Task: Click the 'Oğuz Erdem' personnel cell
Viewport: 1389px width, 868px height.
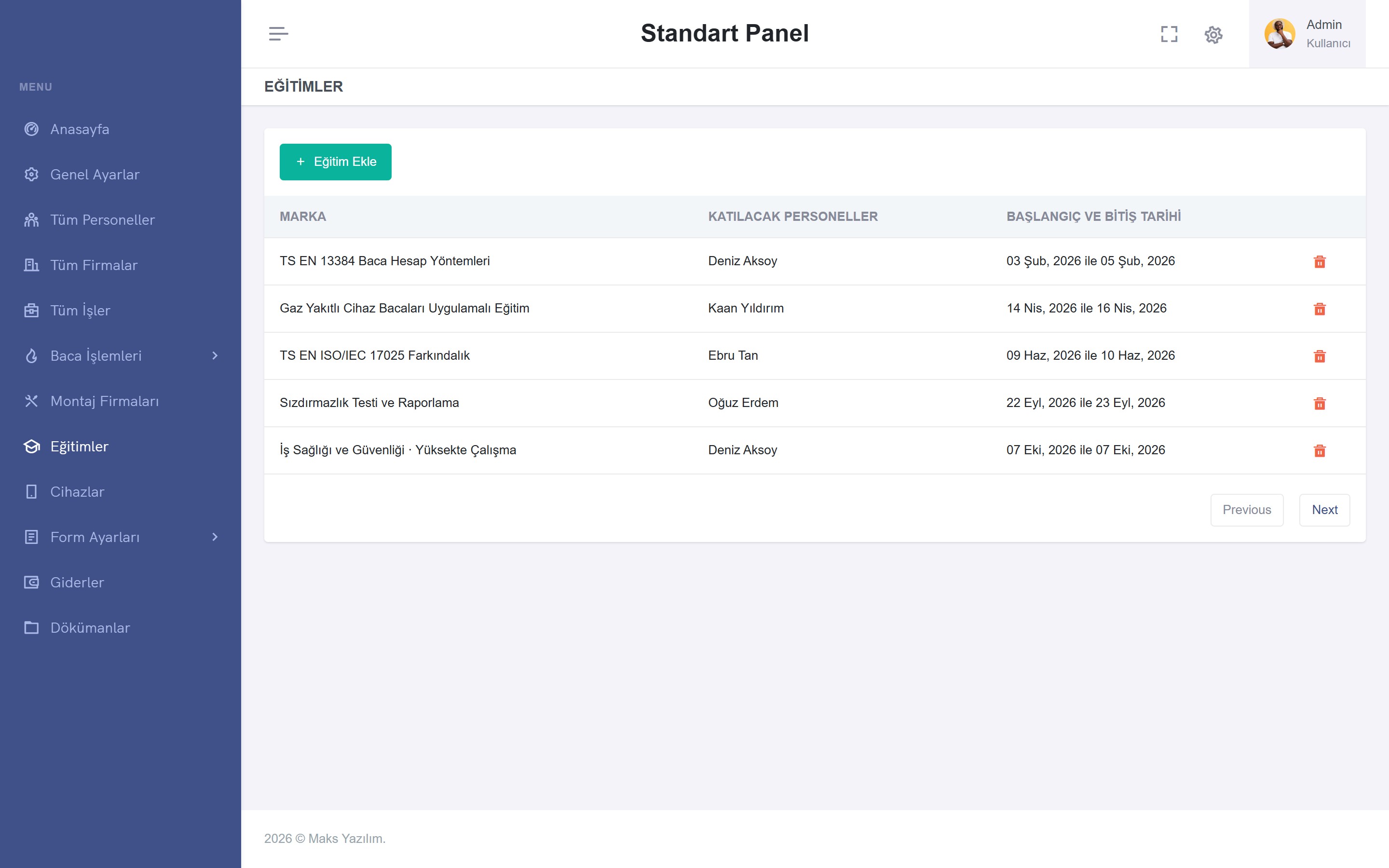Action: [x=743, y=403]
